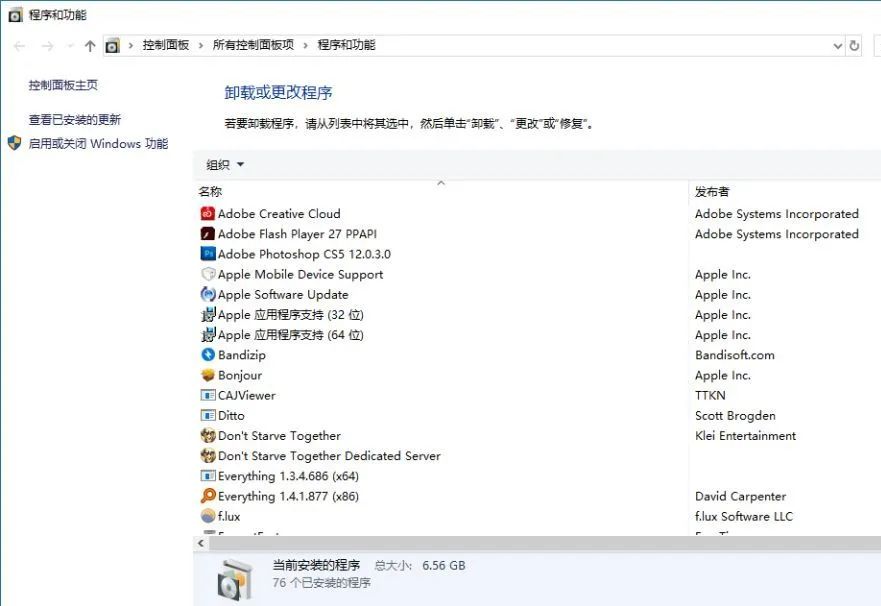The width and height of the screenshot is (881, 606).
Task: Sort list by 发布者 column header
Action: (x=712, y=191)
